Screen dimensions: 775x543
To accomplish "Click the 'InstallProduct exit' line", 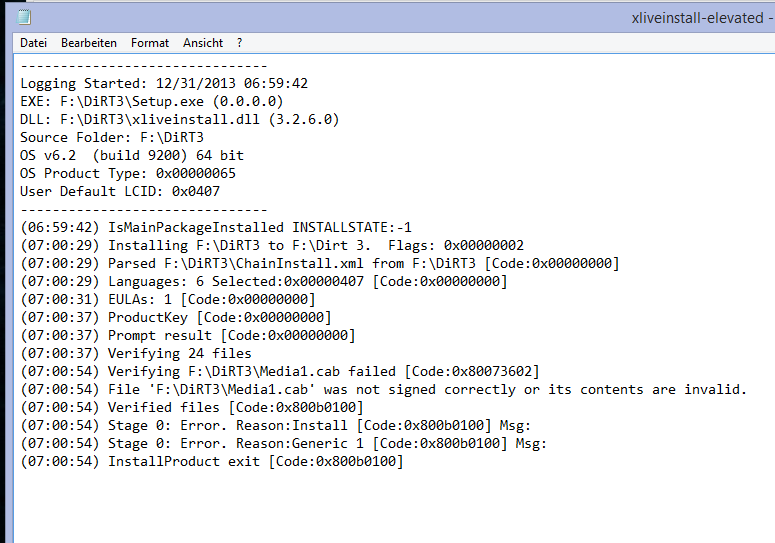I will click(x=212, y=461).
